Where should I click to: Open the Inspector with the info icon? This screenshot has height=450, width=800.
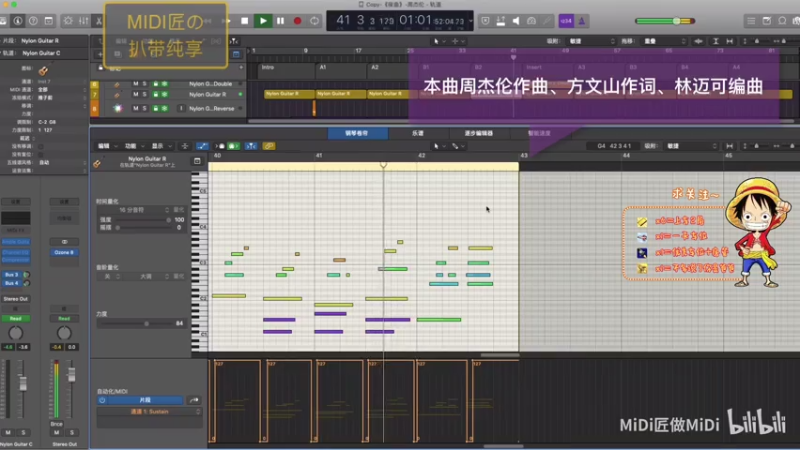coord(18,21)
